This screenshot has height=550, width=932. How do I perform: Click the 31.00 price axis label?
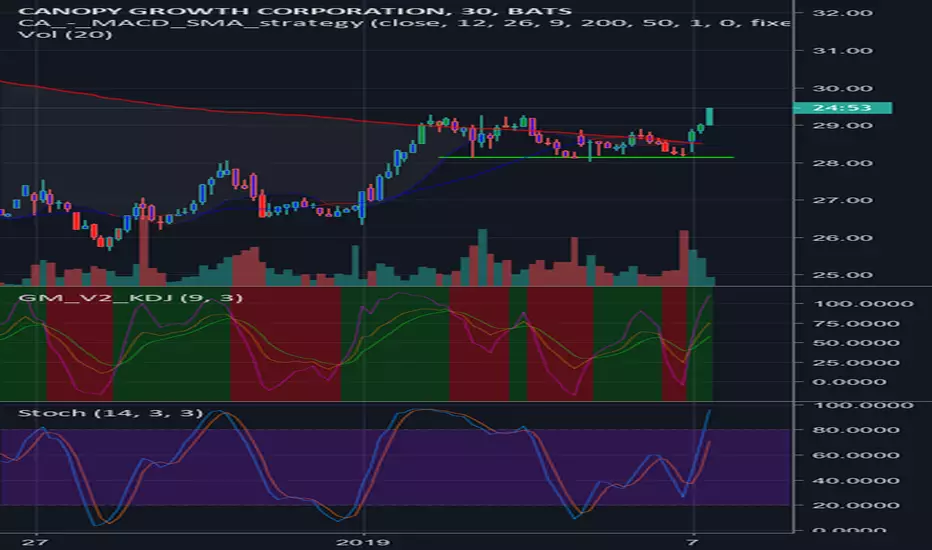click(843, 51)
